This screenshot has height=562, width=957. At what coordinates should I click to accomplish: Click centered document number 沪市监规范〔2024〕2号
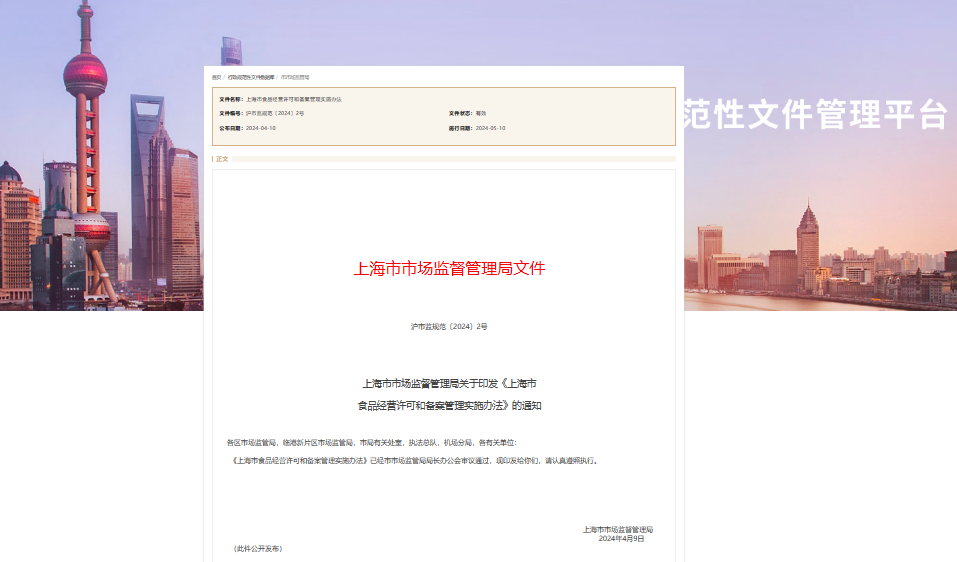[x=449, y=327]
